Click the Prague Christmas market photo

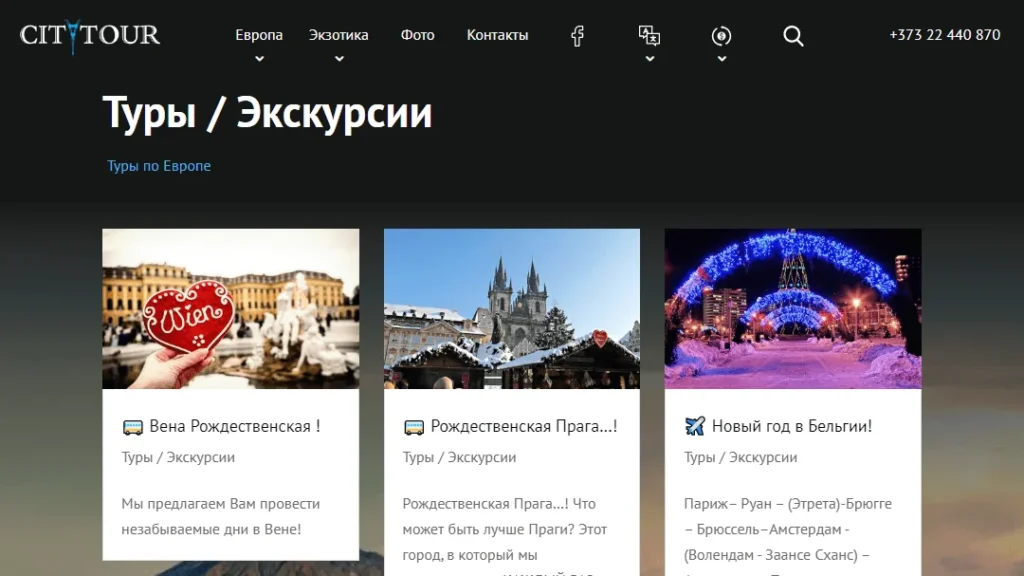coord(512,308)
